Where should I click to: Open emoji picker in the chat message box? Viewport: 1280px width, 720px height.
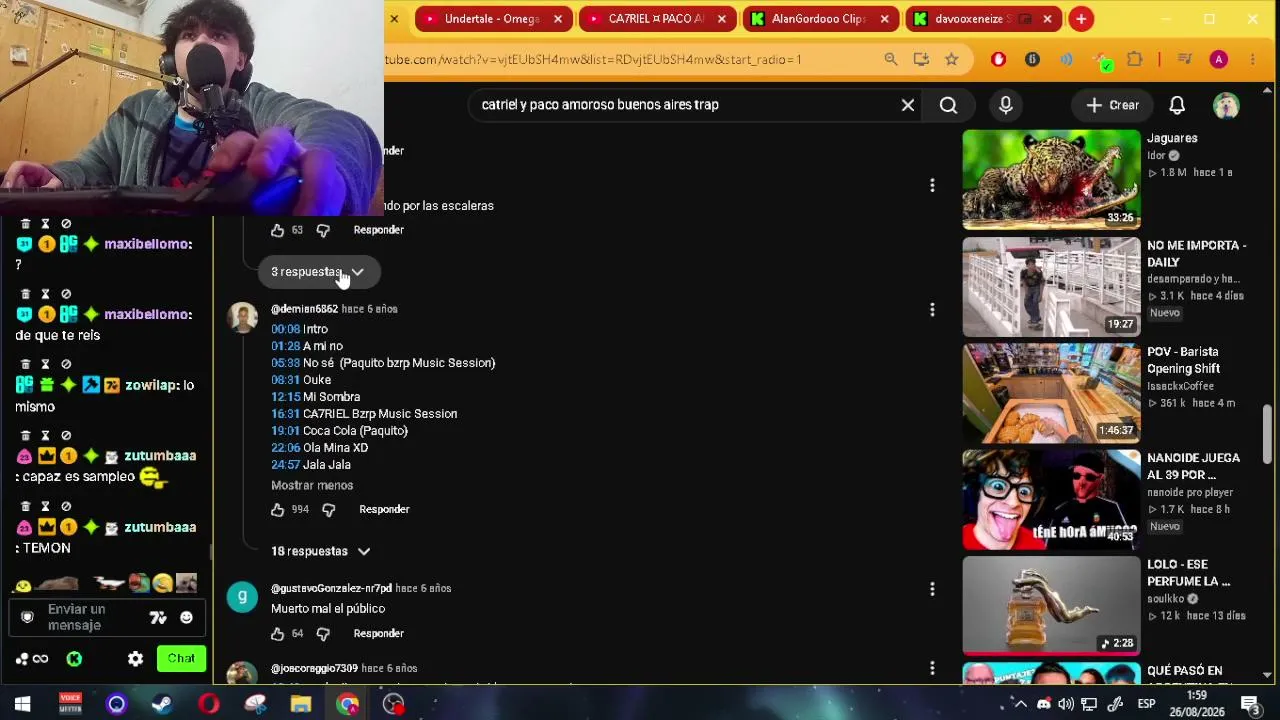click(x=186, y=618)
